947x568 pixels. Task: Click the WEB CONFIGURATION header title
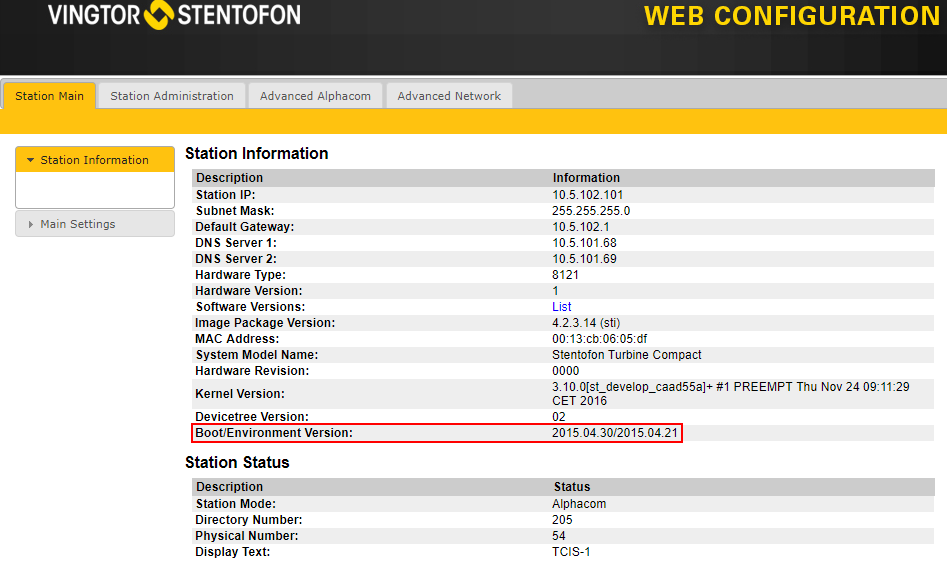pos(791,17)
